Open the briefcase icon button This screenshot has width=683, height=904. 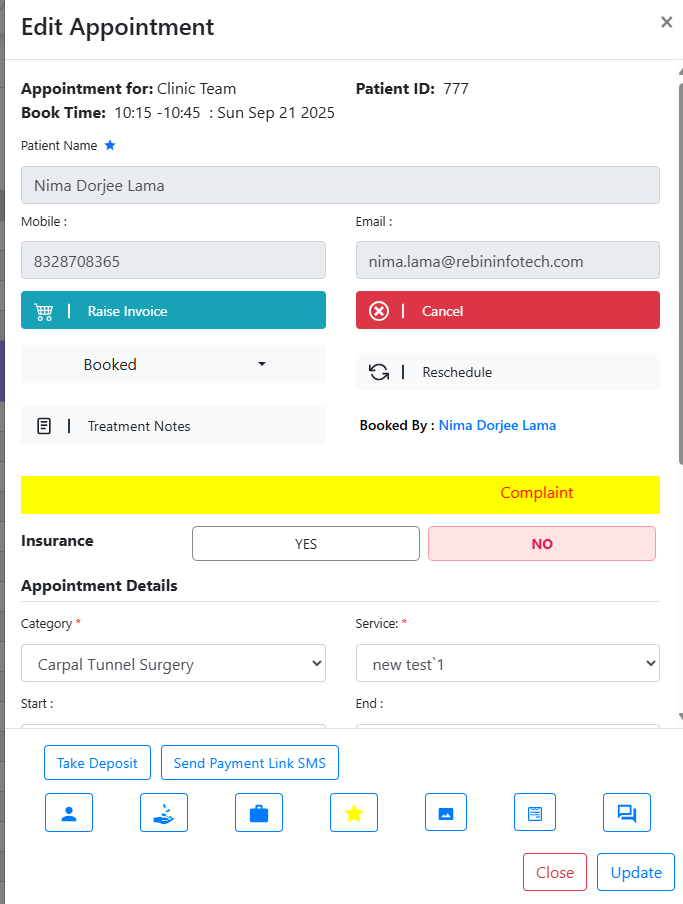coord(259,813)
